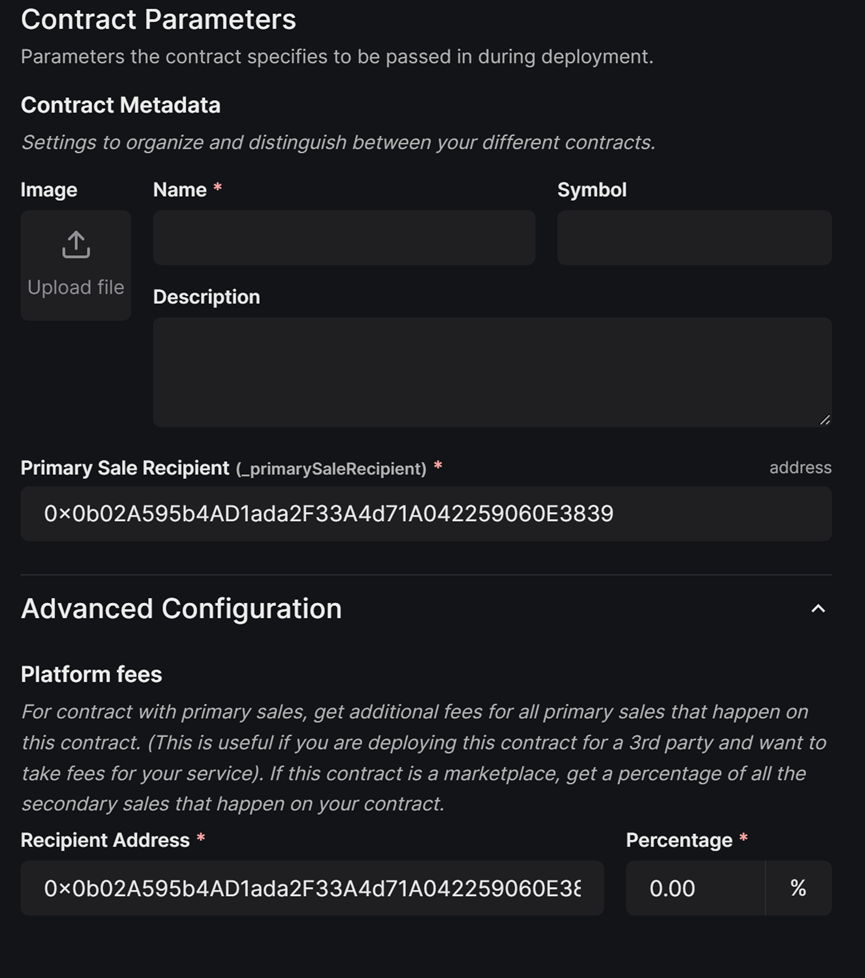This screenshot has height=978, width=865.
Task: Click the "address" type label
Action: coord(800,468)
